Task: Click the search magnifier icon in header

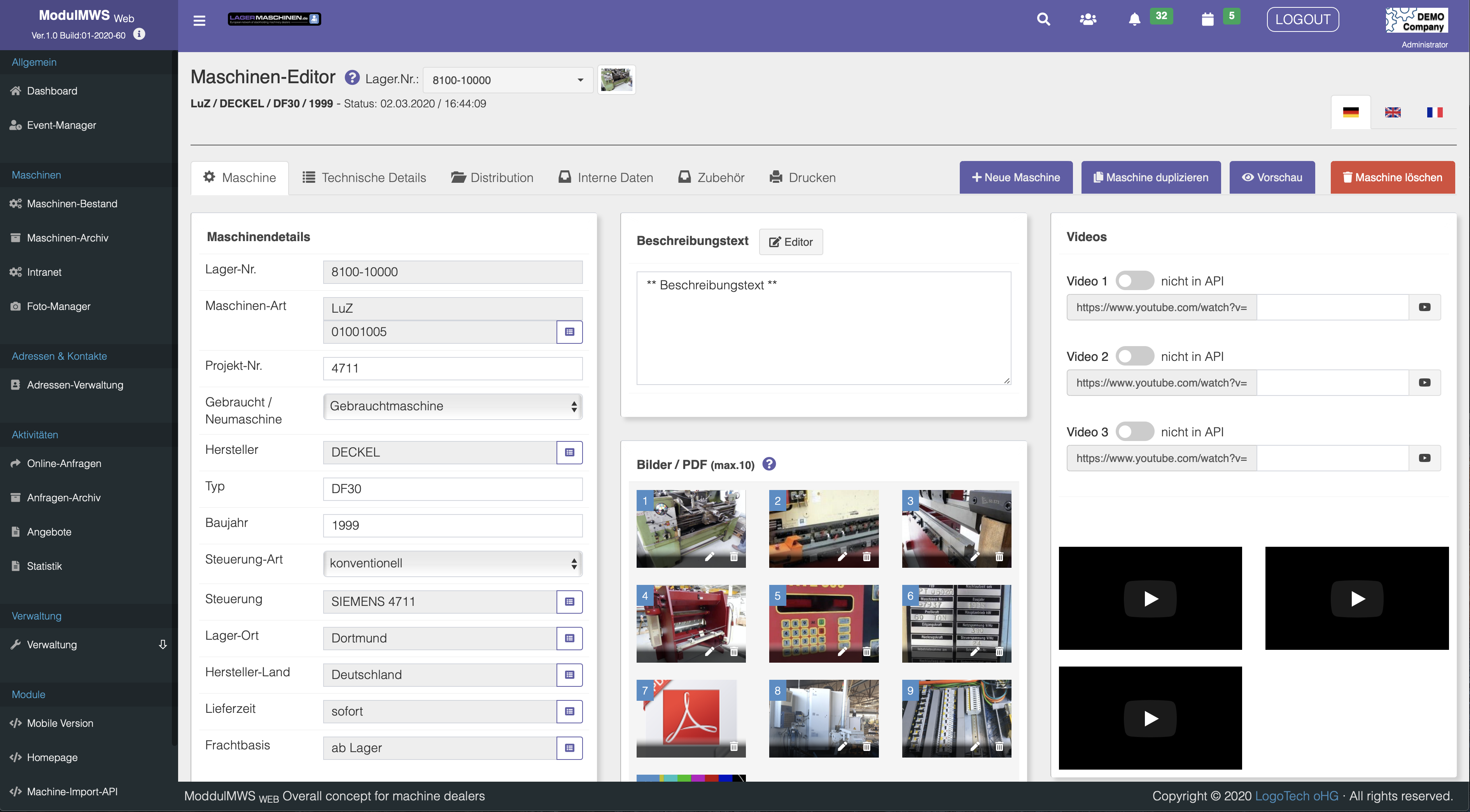Action: [x=1043, y=19]
